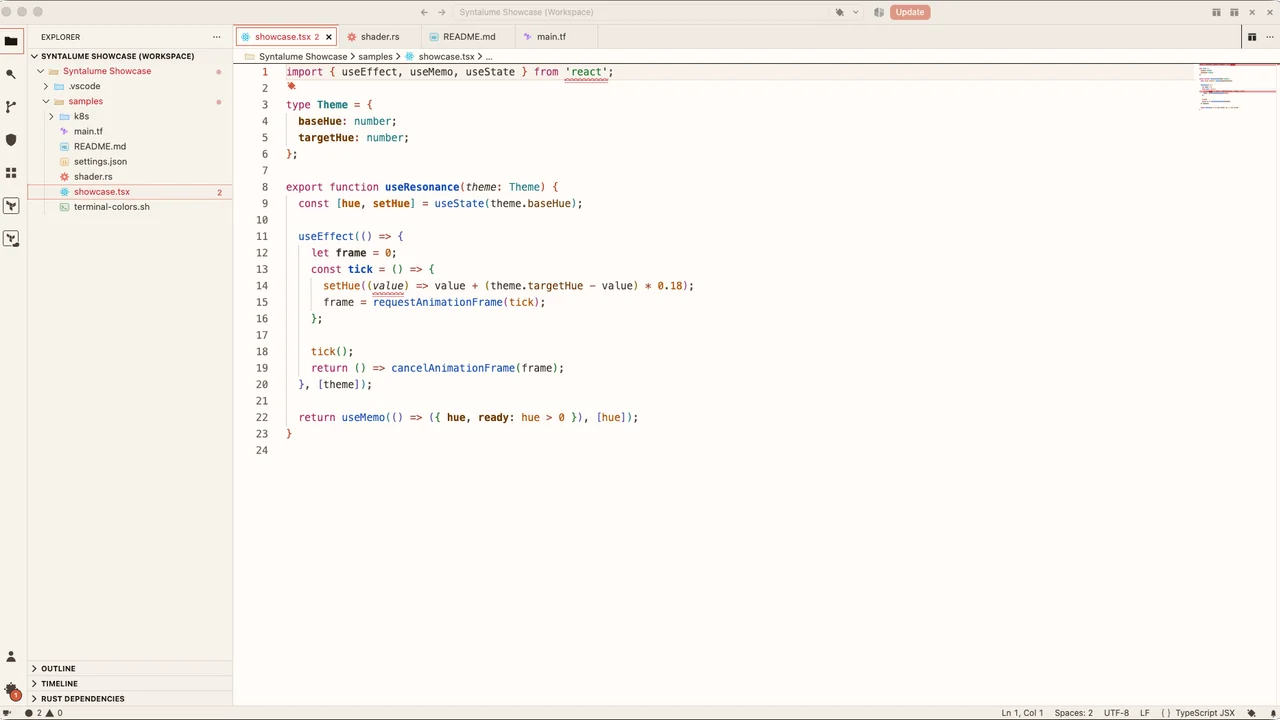Viewport: 1280px width, 720px height.
Task: Open the Search view in activity bar
Action: point(11,74)
